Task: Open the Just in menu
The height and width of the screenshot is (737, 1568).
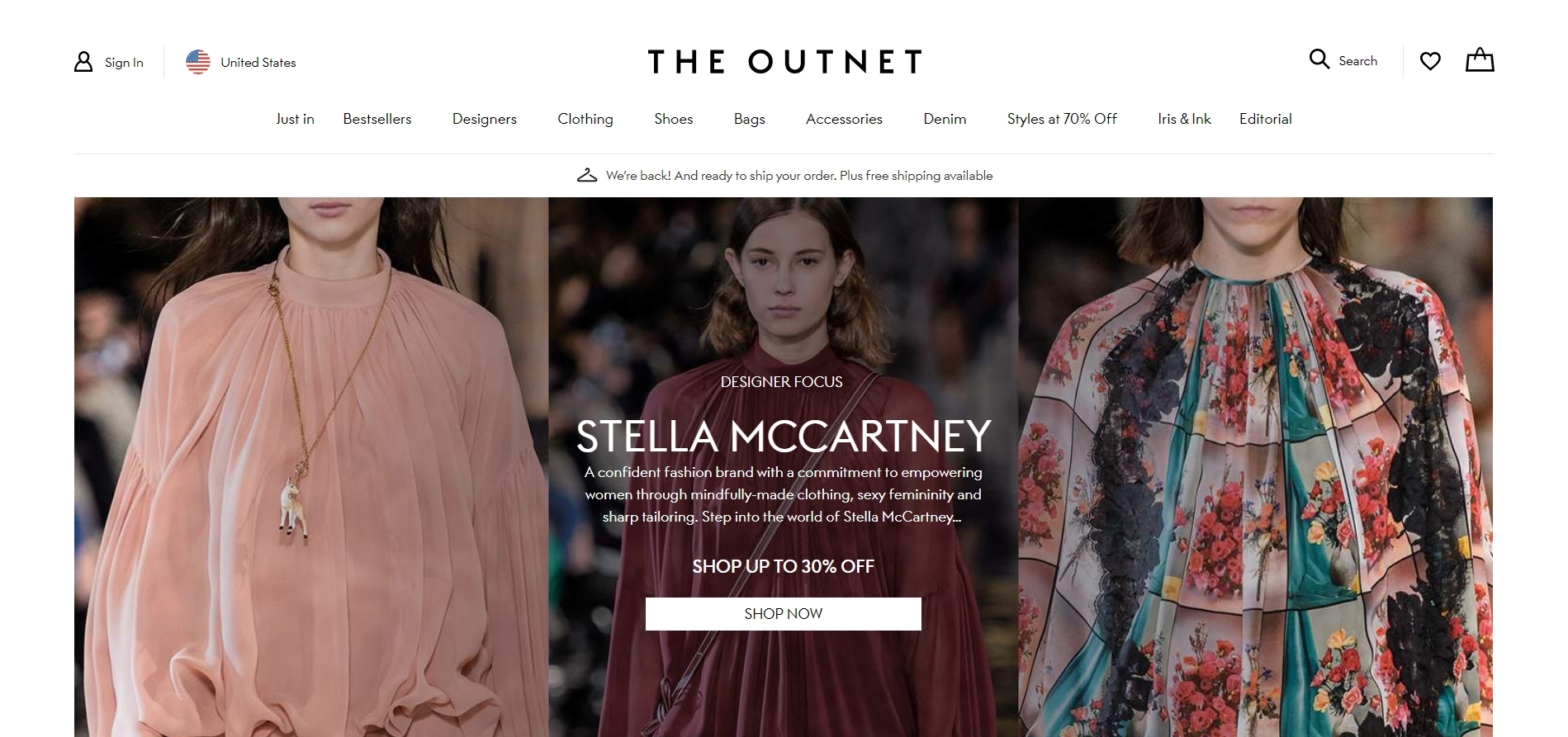Action: pos(295,119)
